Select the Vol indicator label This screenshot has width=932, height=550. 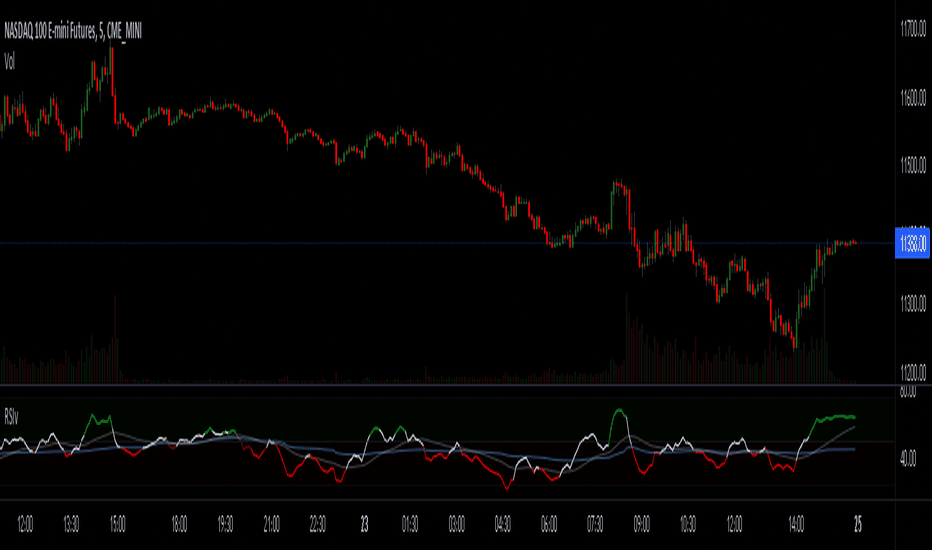point(10,61)
